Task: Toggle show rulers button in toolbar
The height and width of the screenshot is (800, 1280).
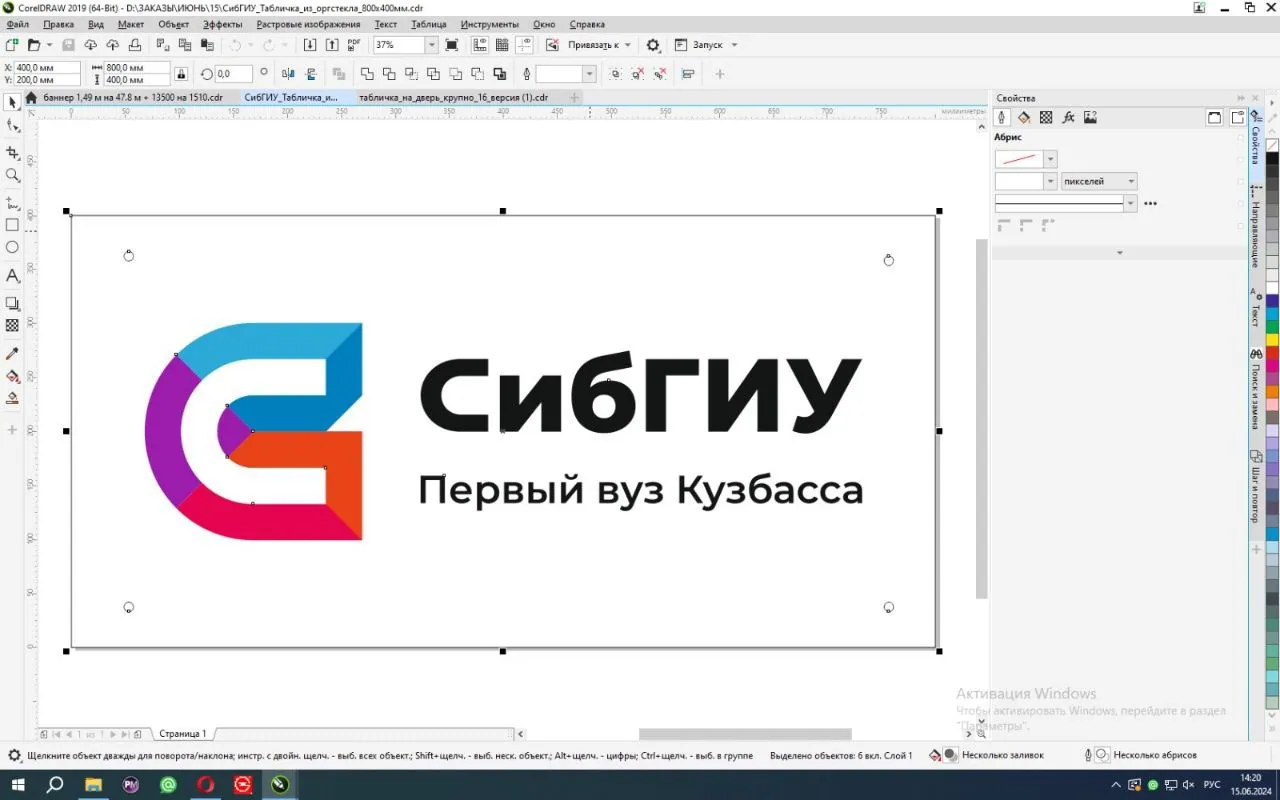Action: pyautogui.click(x=479, y=45)
